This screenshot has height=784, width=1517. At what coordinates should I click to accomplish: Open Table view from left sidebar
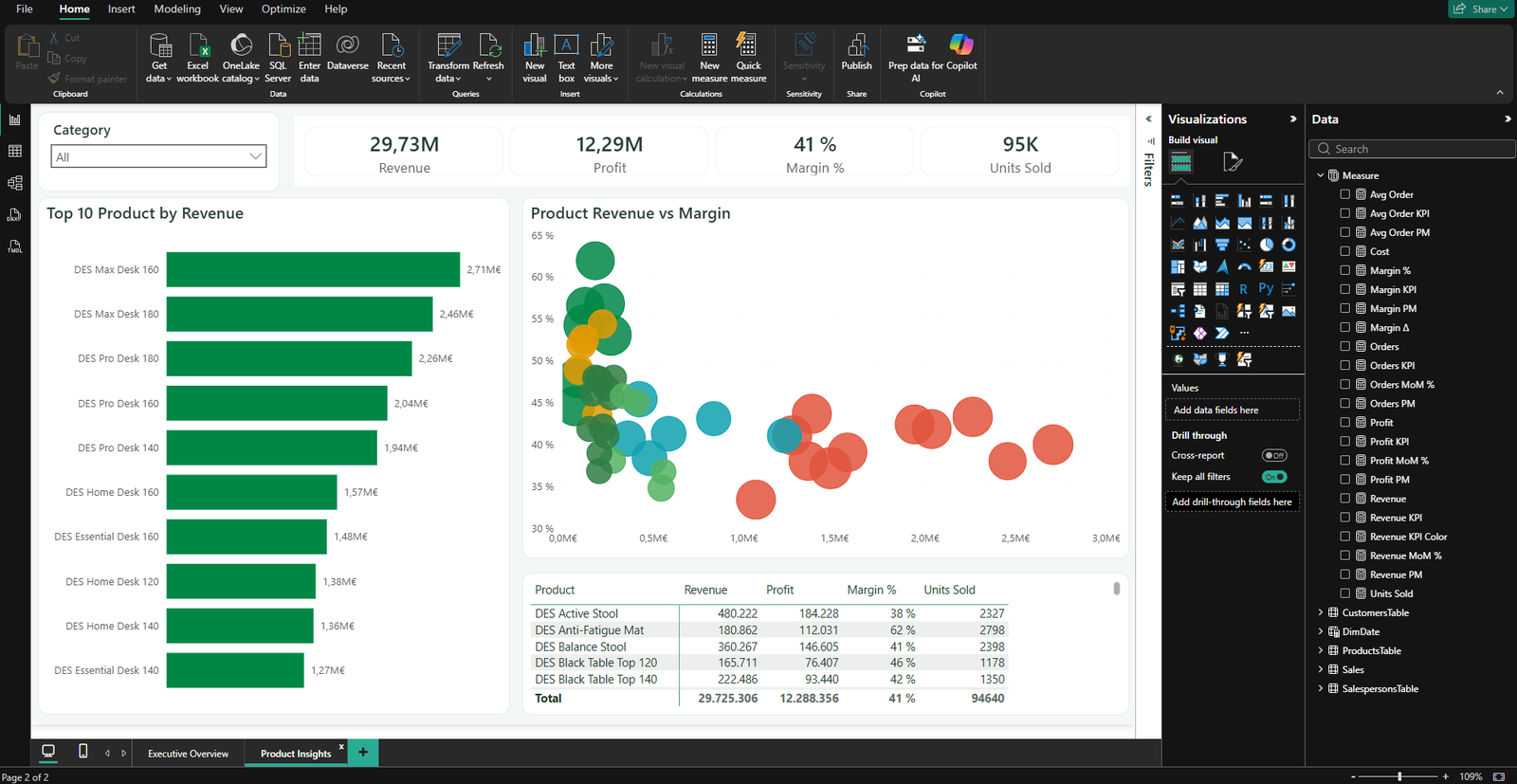[x=14, y=151]
